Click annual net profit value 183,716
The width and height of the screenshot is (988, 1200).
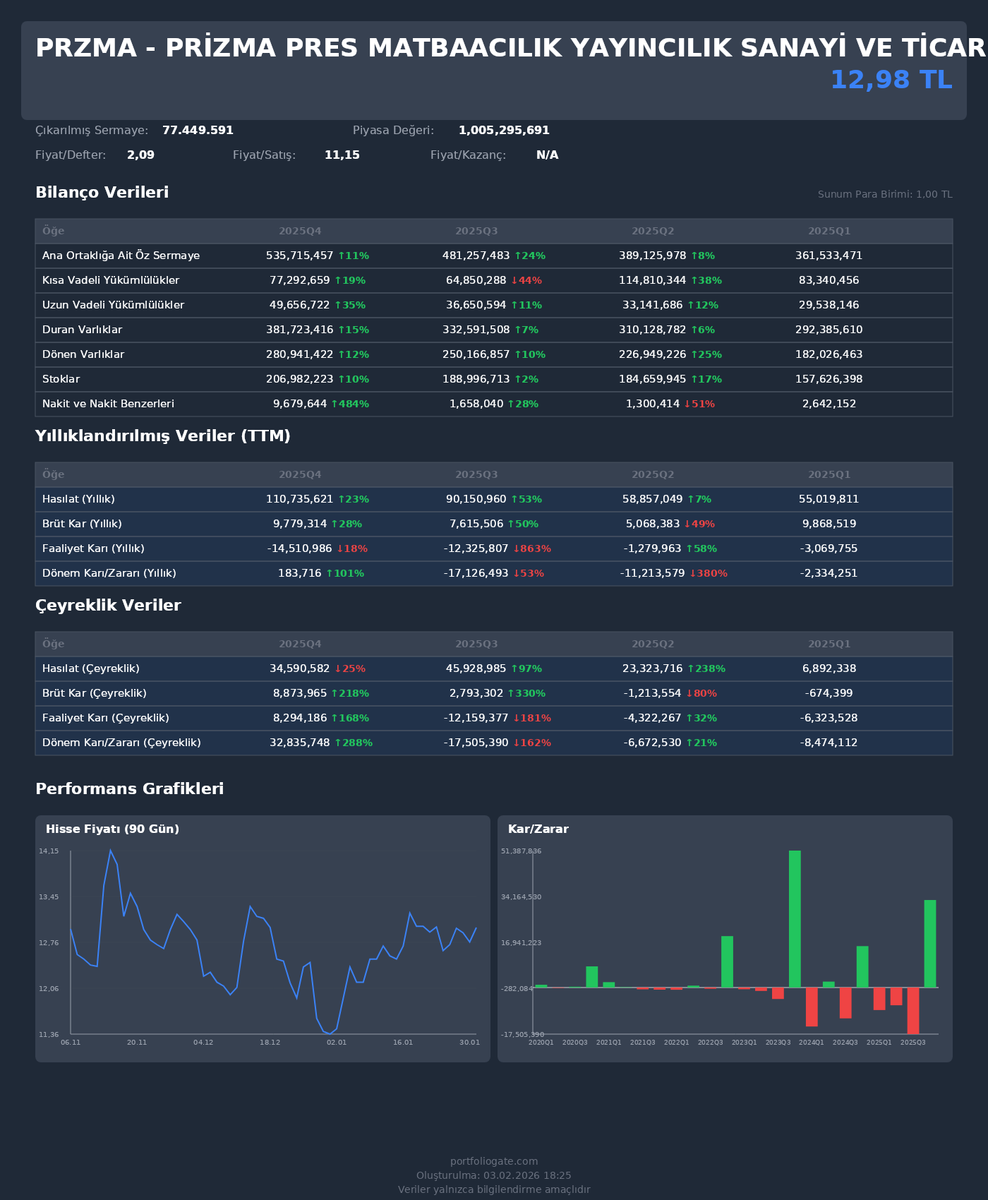click(x=300, y=573)
